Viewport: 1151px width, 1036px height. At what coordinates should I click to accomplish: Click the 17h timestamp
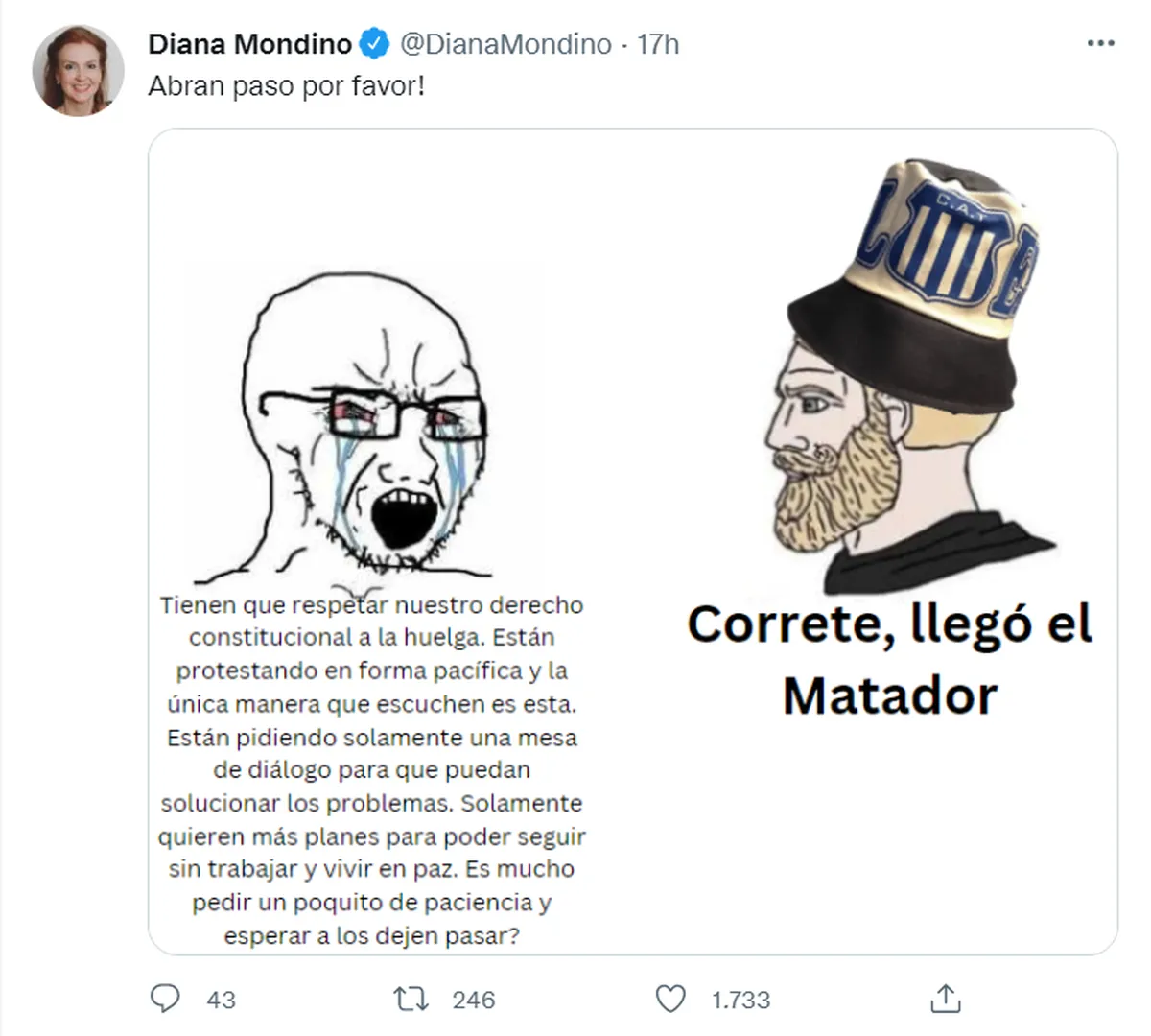coord(658,44)
